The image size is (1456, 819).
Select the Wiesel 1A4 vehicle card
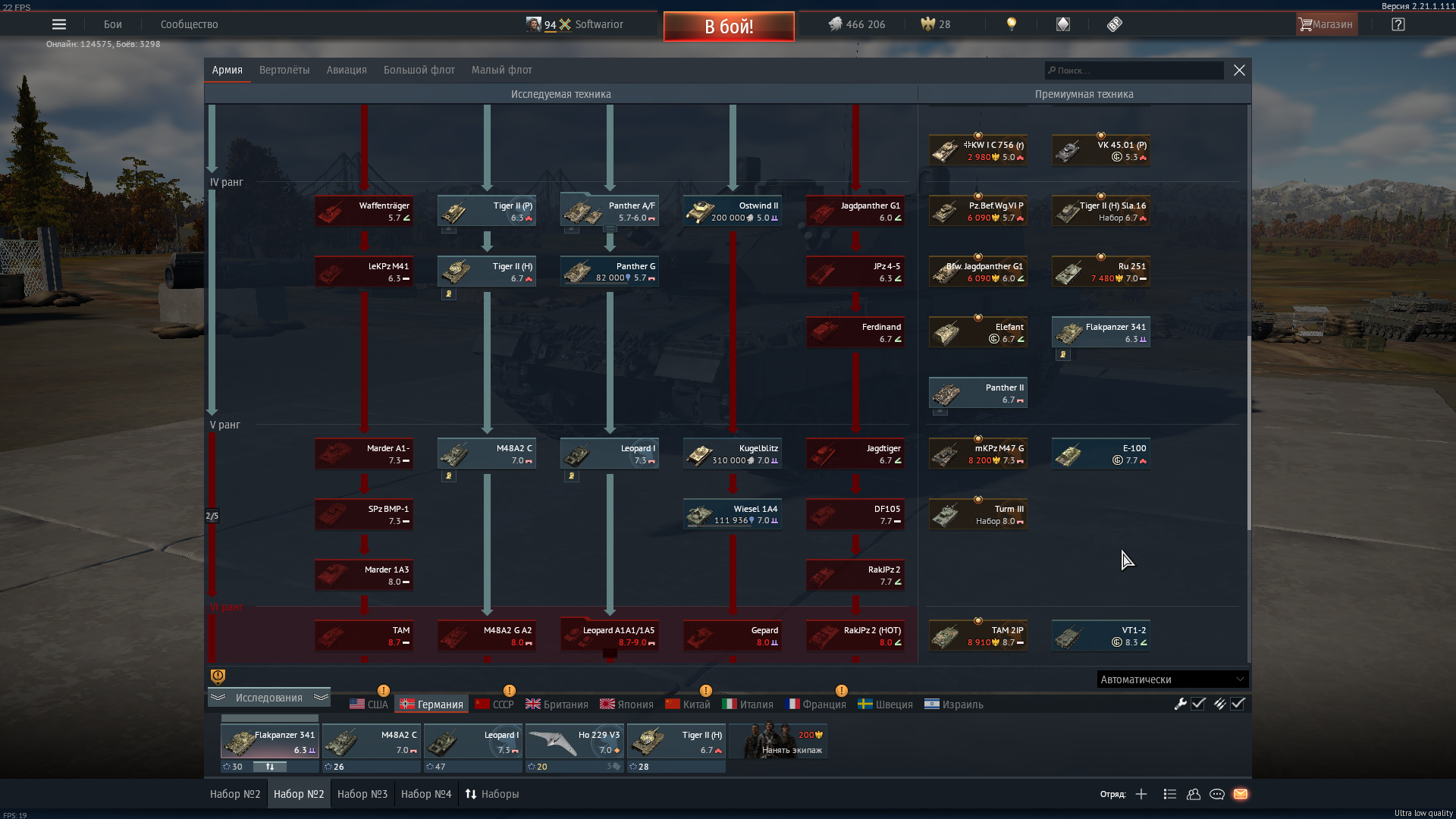click(733, 514)
